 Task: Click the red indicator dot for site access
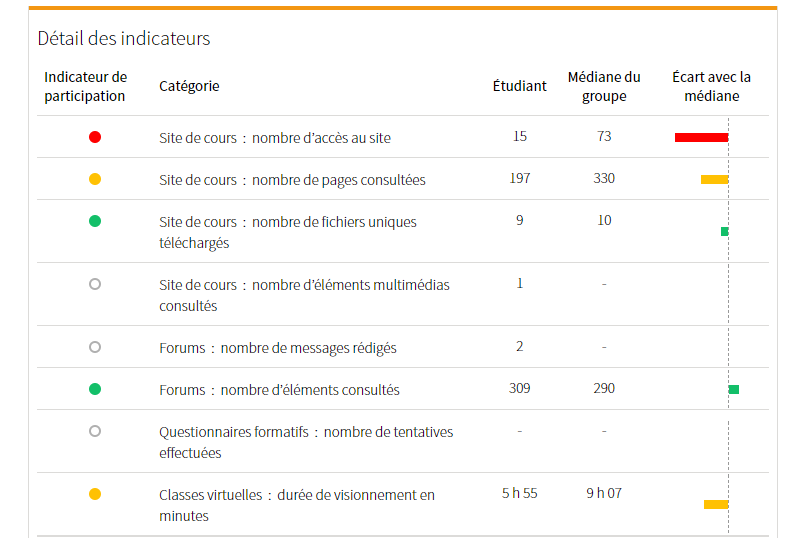(95, 137)
